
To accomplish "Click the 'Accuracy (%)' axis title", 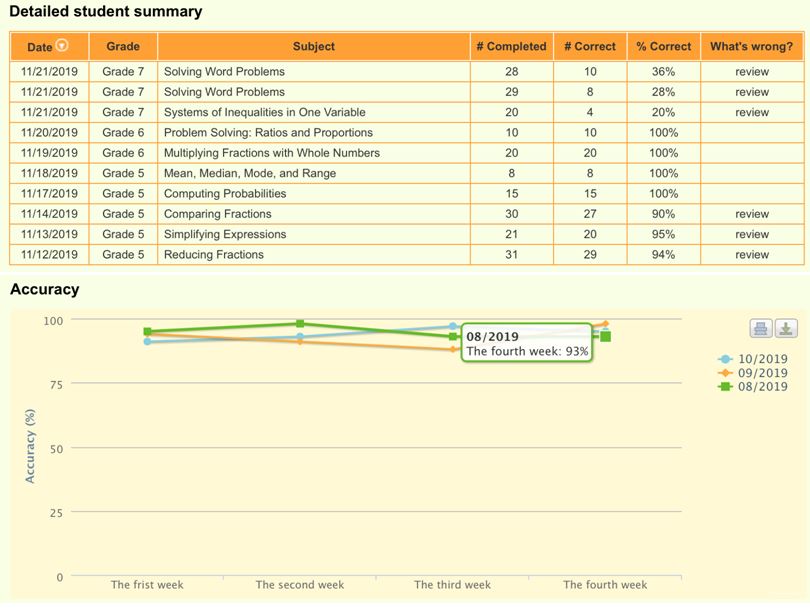I will tap(30, 446).
